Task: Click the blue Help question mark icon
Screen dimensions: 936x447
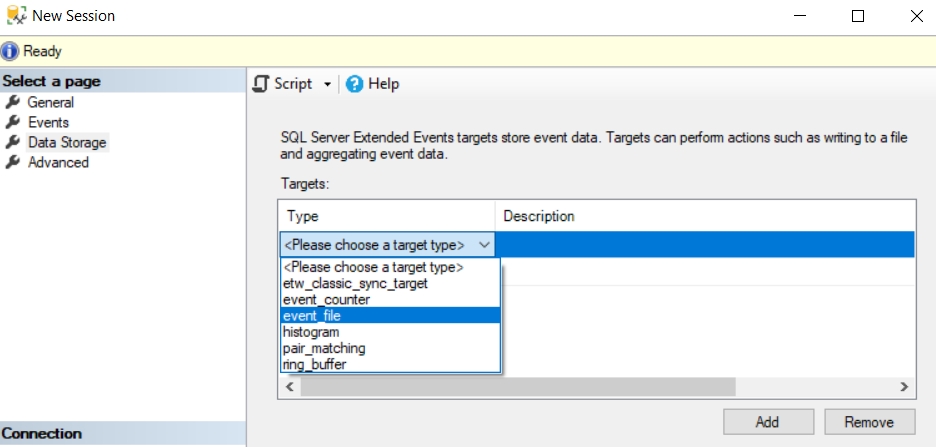Action: pyautogui.click(x=354, y=84)
